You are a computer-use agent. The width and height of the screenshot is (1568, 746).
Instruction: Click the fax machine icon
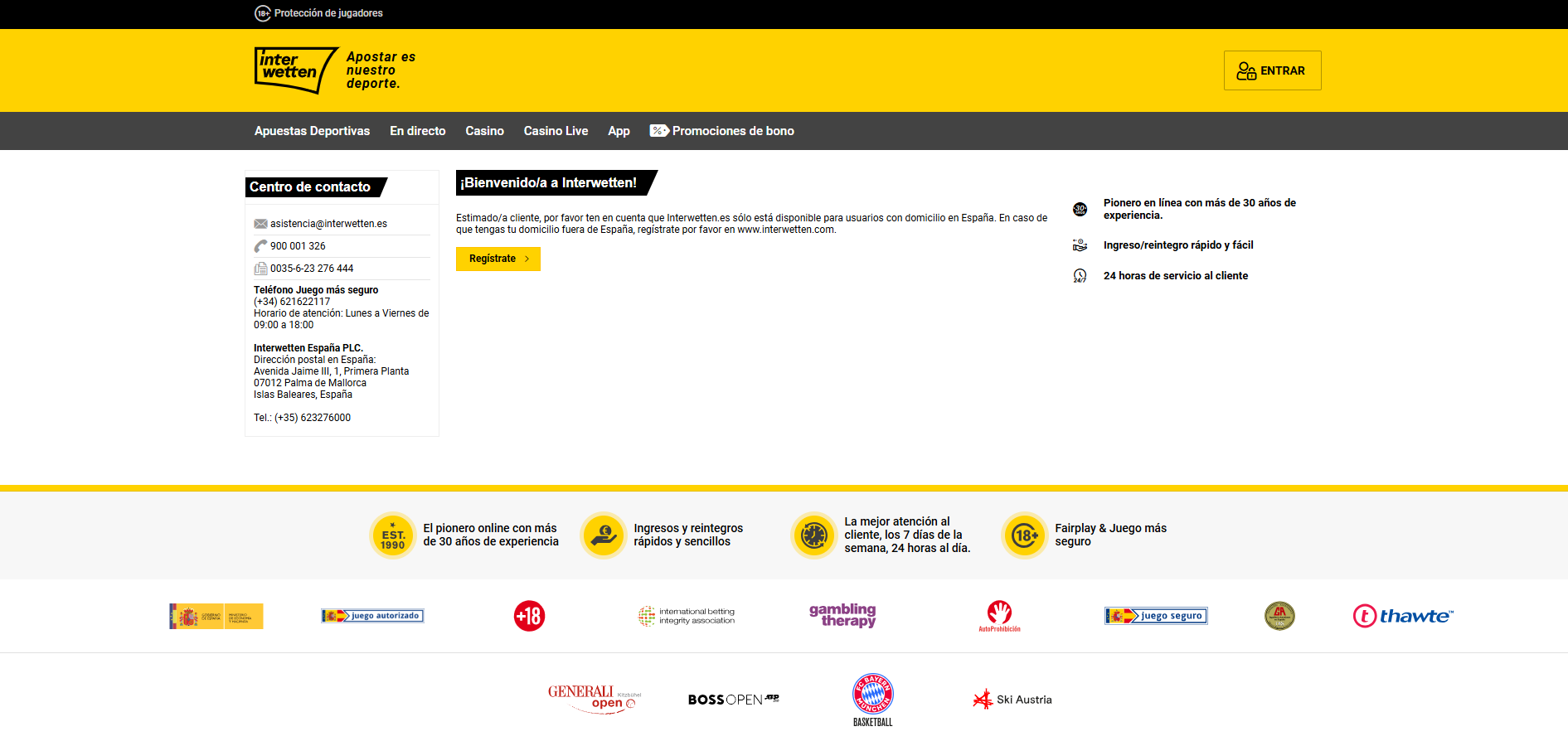[260, 269]
